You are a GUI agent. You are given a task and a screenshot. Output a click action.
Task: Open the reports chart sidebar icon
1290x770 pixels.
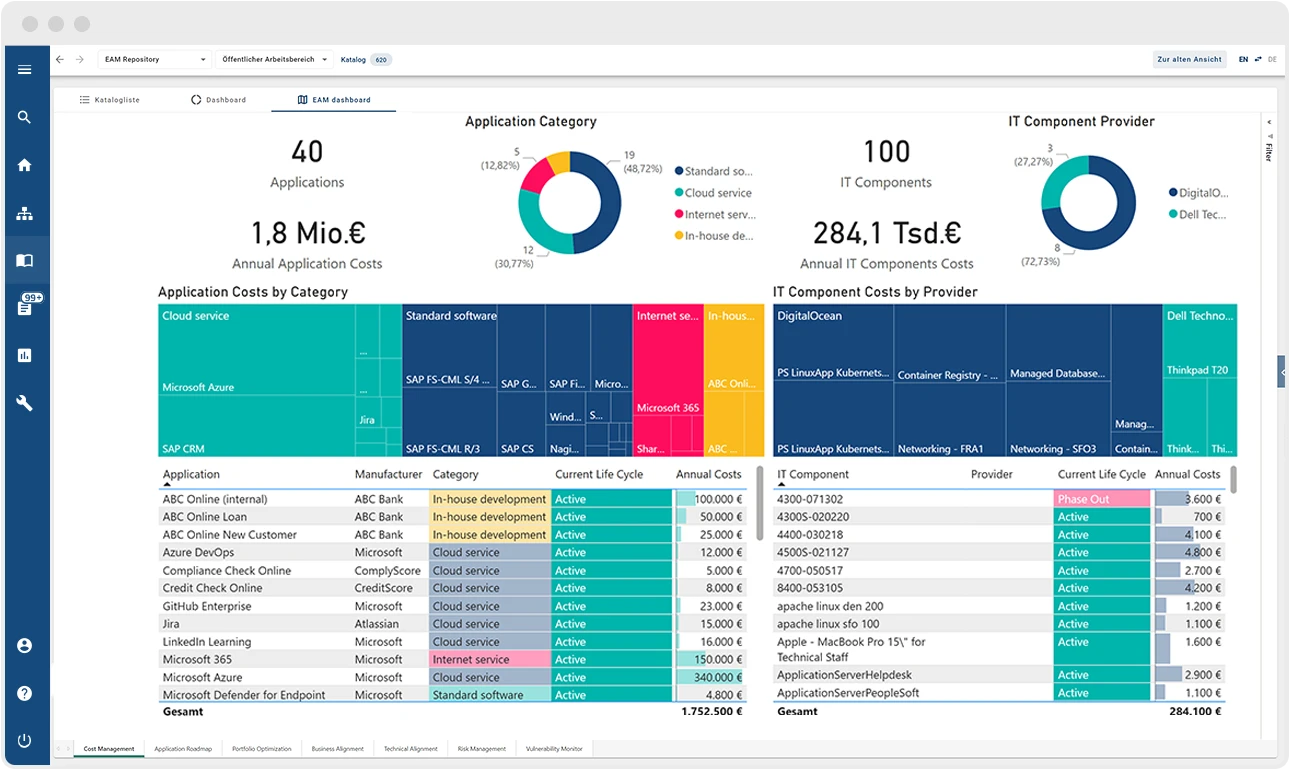pyautogui.click(x=25, y=356)
